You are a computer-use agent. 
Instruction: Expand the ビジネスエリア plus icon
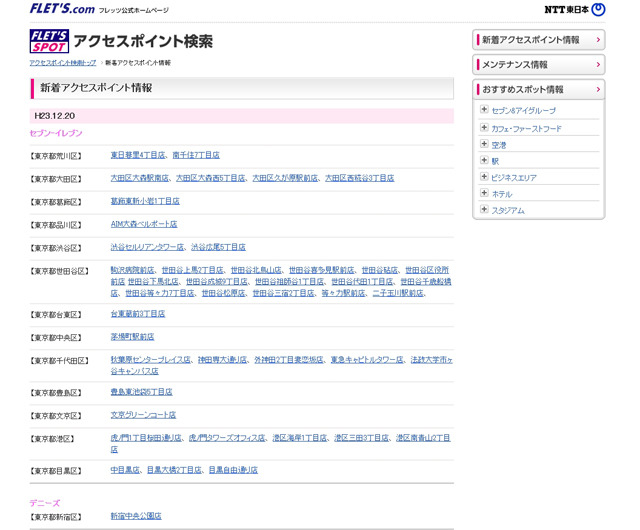coord(484,176)
